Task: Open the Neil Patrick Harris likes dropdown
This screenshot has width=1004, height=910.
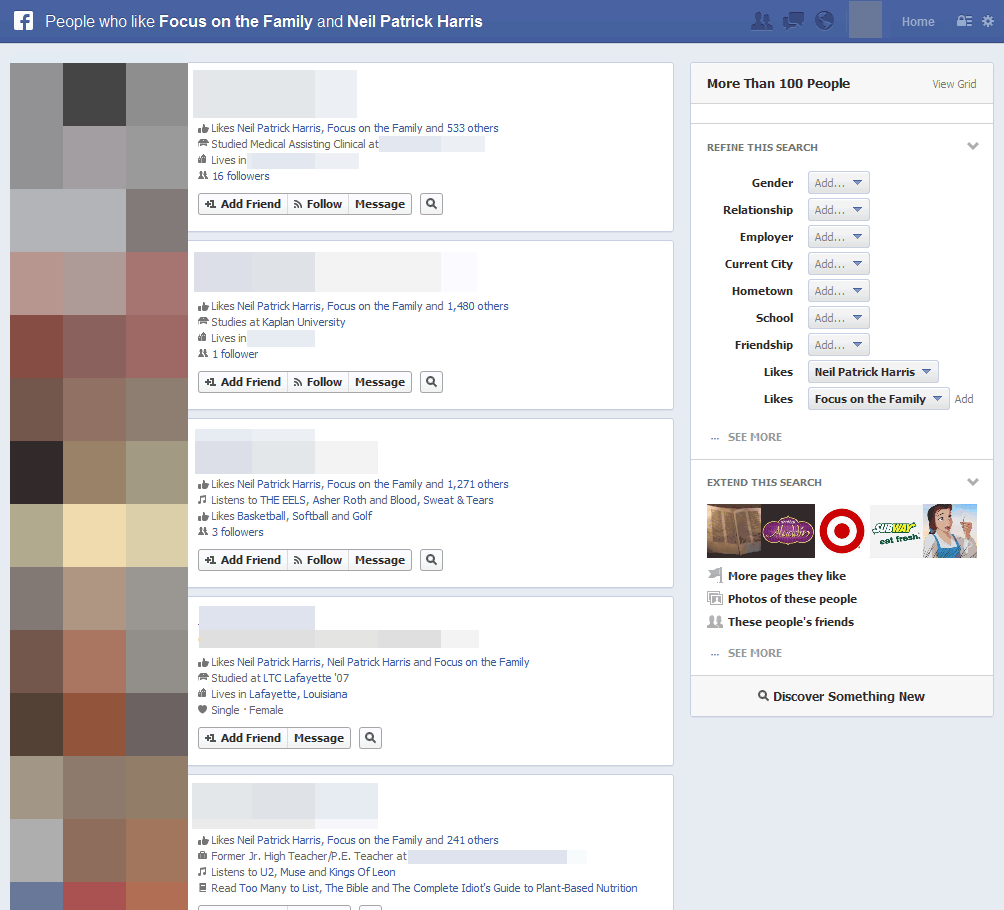Action: pyautogui.click(x=872, y=372)
